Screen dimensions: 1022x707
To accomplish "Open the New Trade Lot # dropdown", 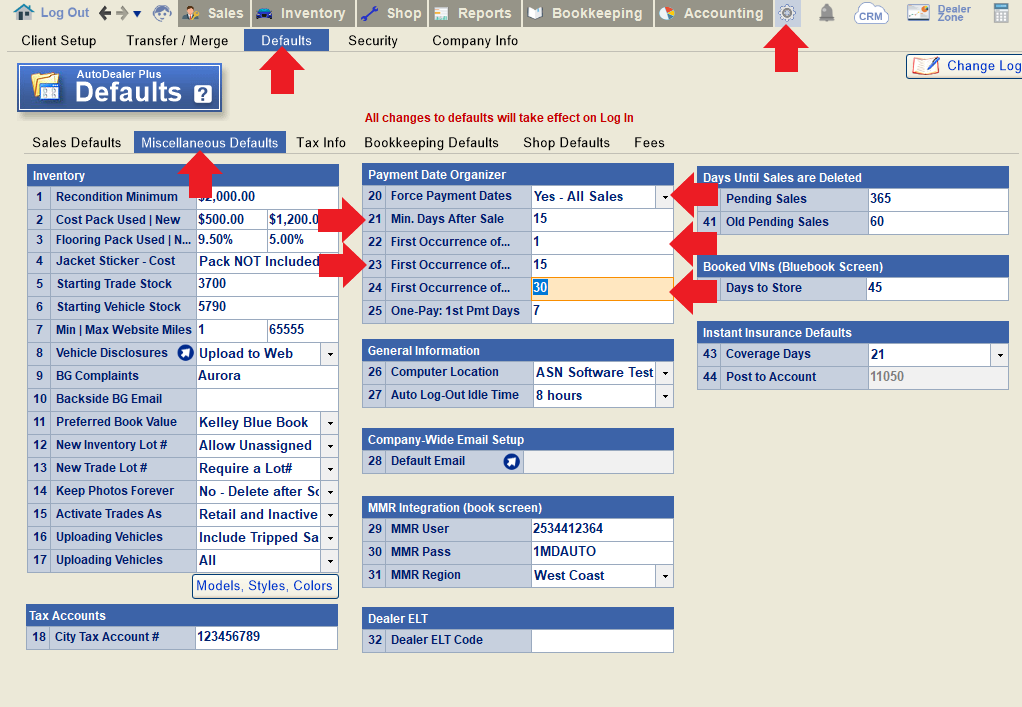I will point(330,469).
